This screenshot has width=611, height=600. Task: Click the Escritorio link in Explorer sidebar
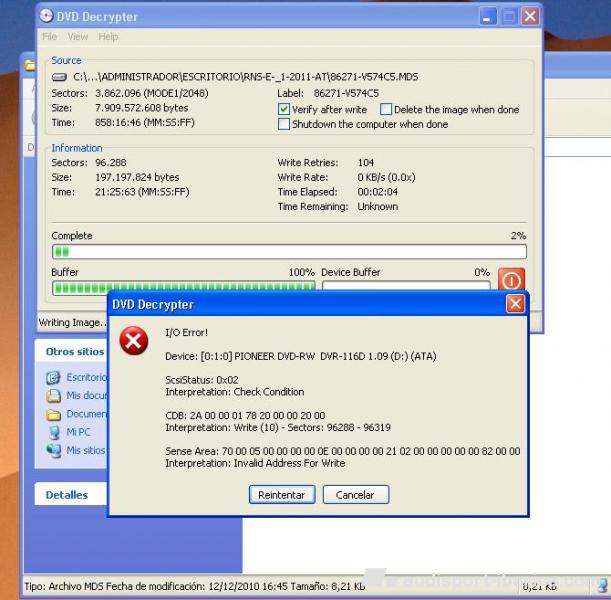[x=87, y=377]
